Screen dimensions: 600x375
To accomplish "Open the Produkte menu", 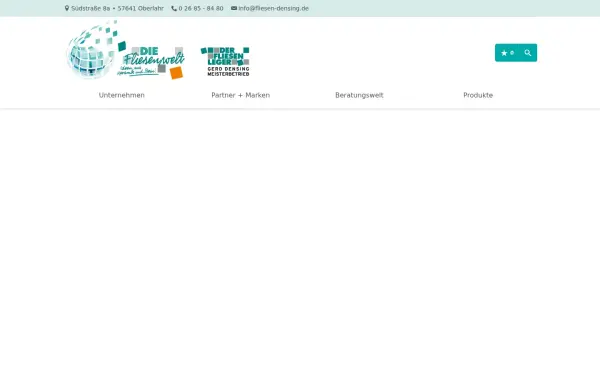I will point(478,95).
